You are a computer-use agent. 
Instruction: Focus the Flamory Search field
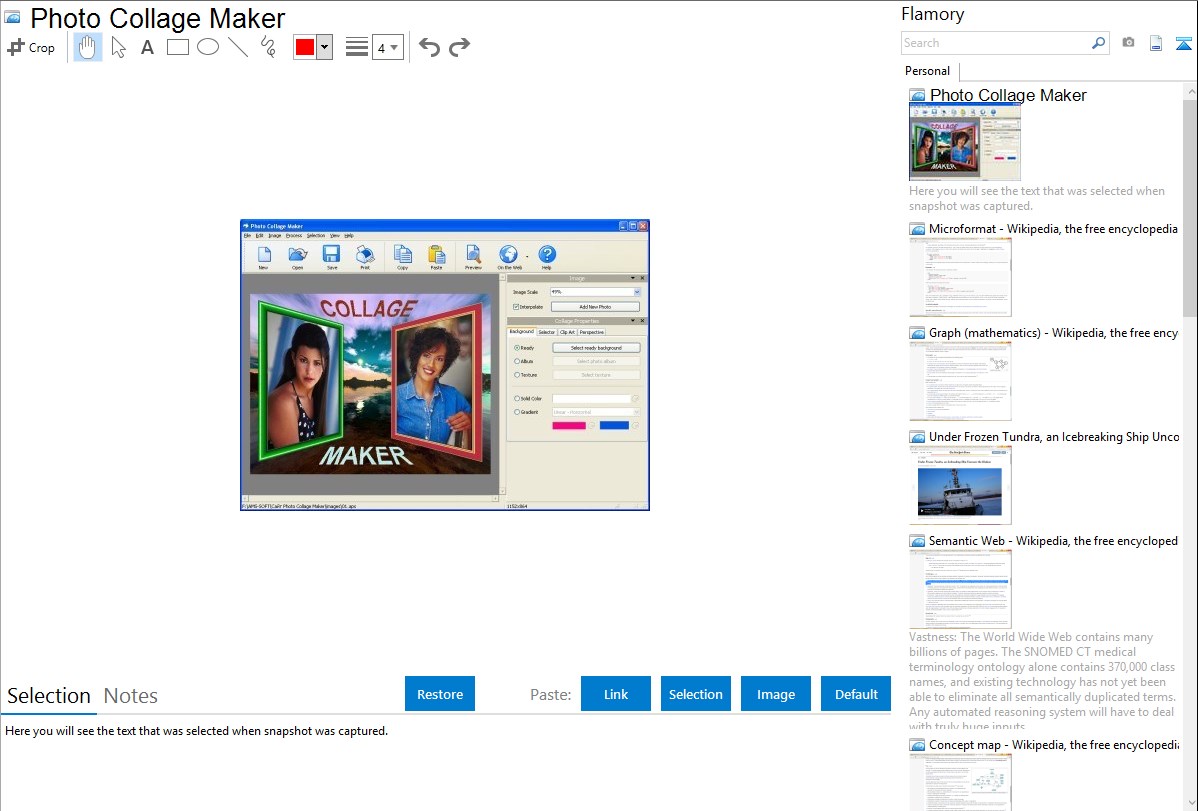[996, 43]
